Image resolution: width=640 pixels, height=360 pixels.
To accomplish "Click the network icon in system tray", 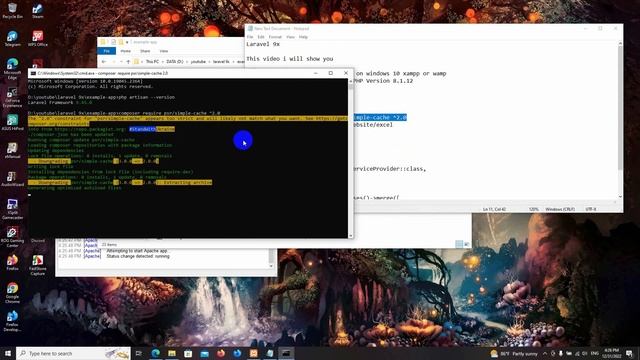I will point(577,353).
